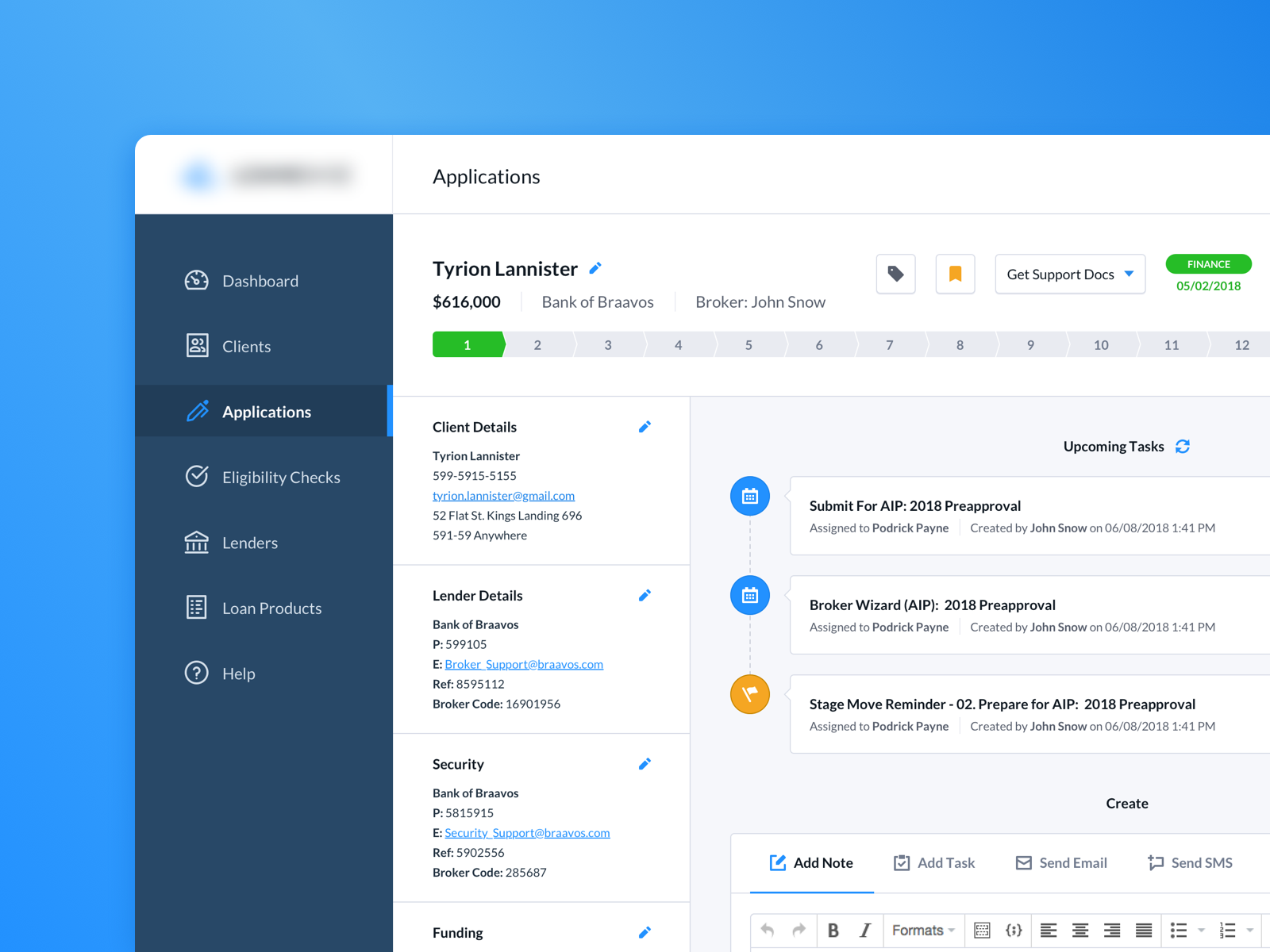Refresh the Upcoming Tasks list
1270x952 pixels.
(1183, 446)
